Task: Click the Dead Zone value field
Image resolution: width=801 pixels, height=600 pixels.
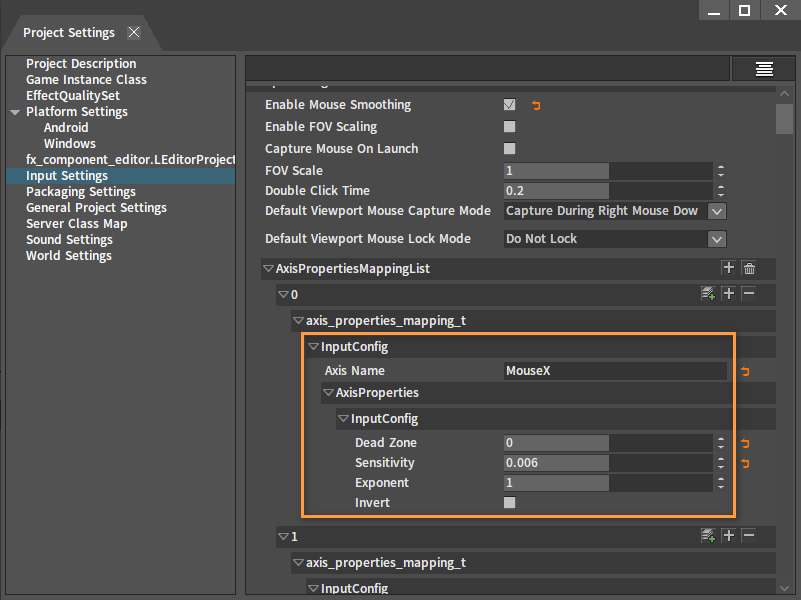Action: (608, 443)
